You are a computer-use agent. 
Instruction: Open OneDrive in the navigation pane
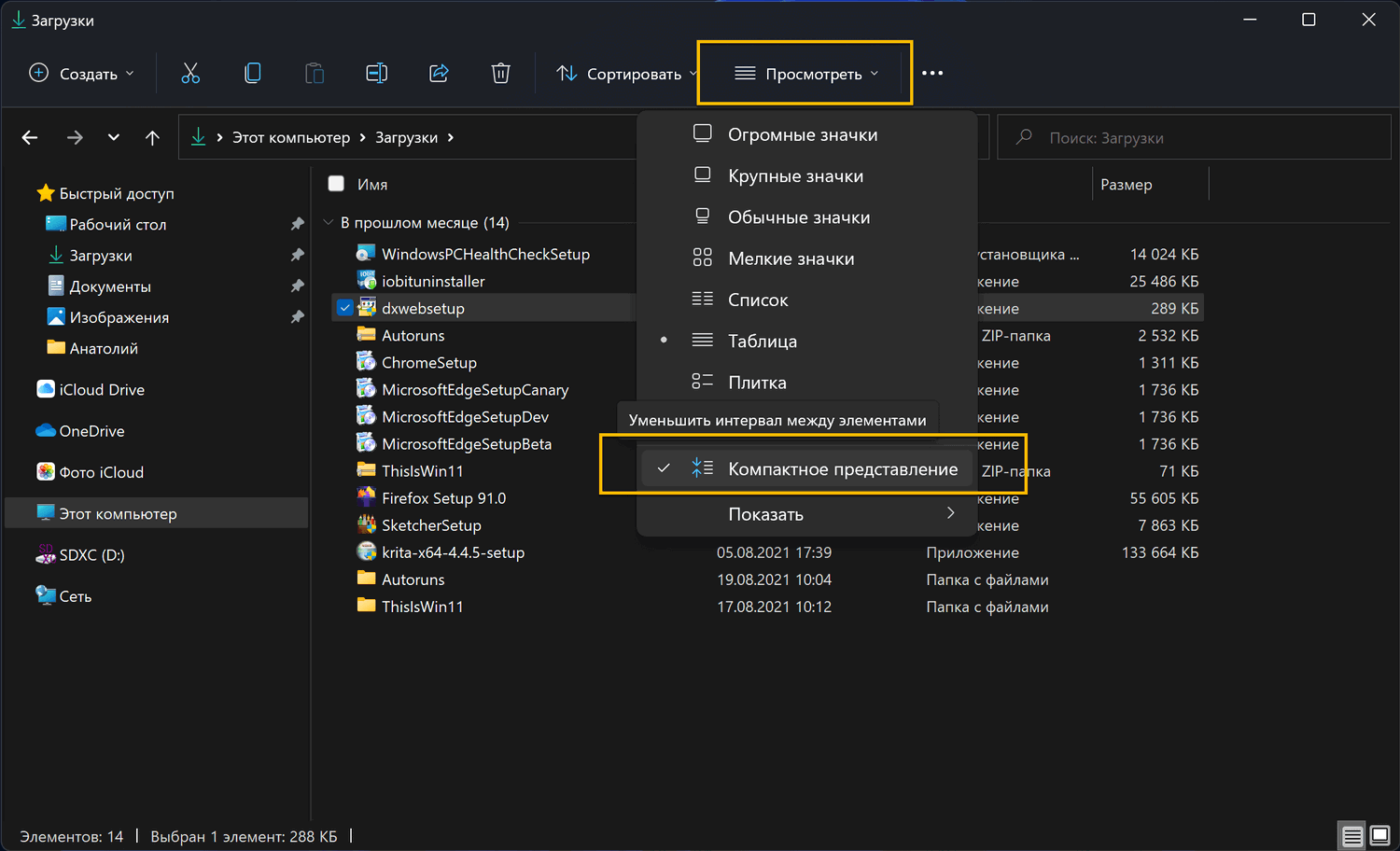pos(91,431)
